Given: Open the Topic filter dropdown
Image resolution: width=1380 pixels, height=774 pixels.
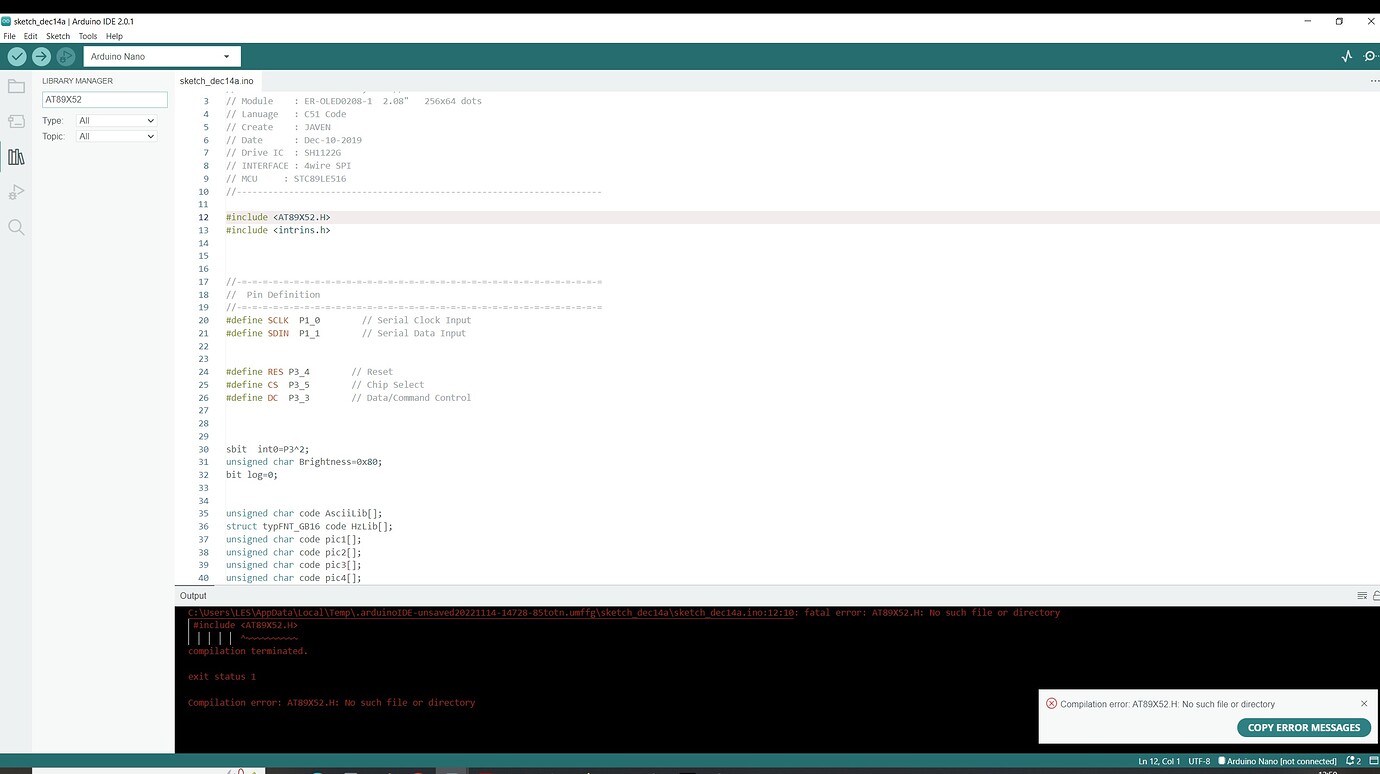Looking at the screenshot, I should (x=115, y=136).
